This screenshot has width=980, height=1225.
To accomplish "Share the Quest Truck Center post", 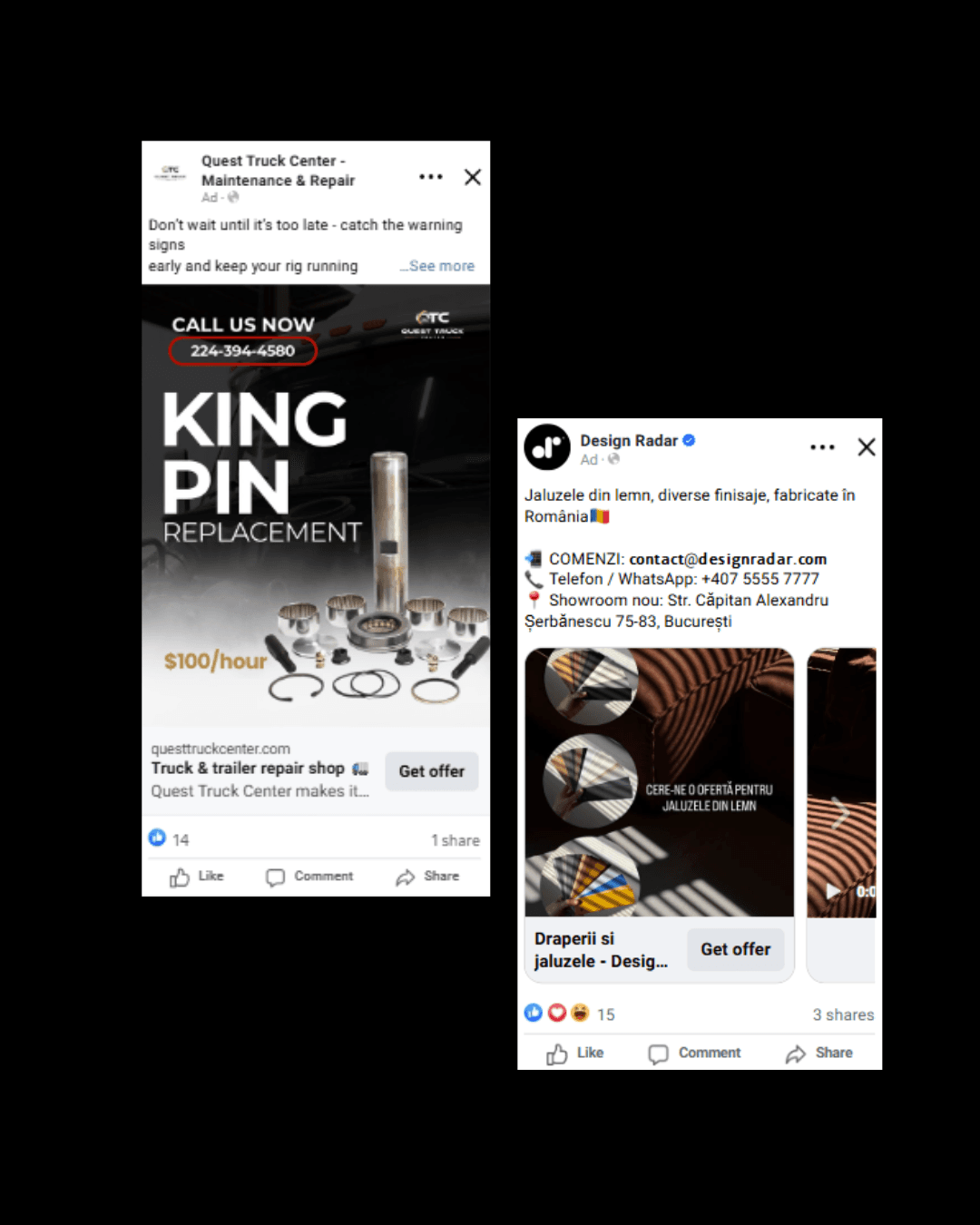I will 427,877.
